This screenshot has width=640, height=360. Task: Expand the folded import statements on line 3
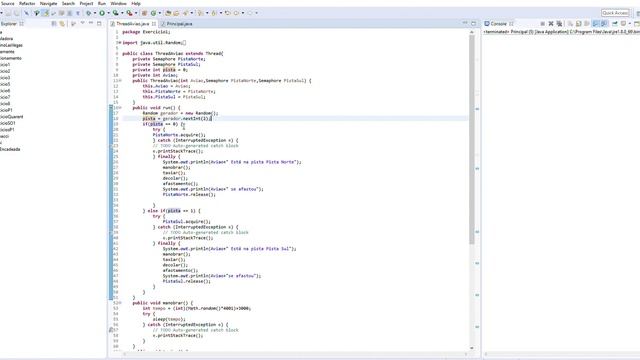(119, 42)
